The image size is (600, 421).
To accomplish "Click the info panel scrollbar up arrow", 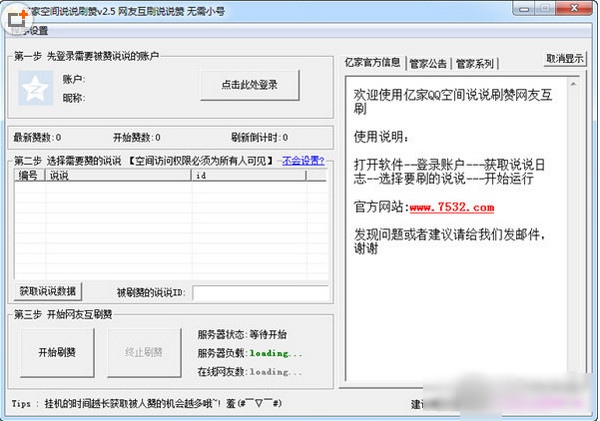I will coord(573,84).
